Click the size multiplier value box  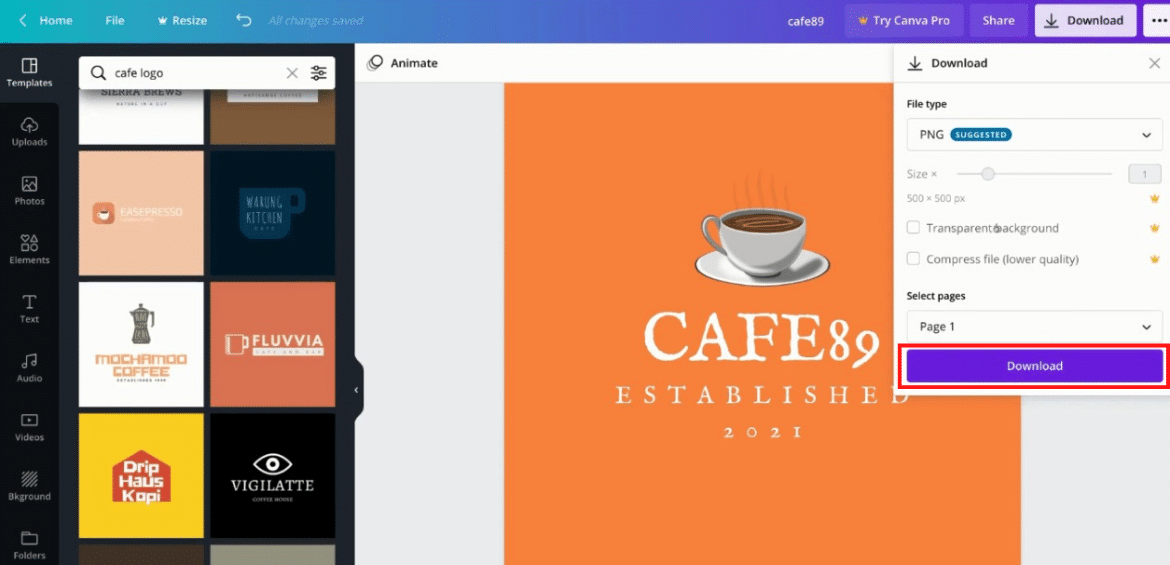pyautogui.click(x=1145, y=174)
